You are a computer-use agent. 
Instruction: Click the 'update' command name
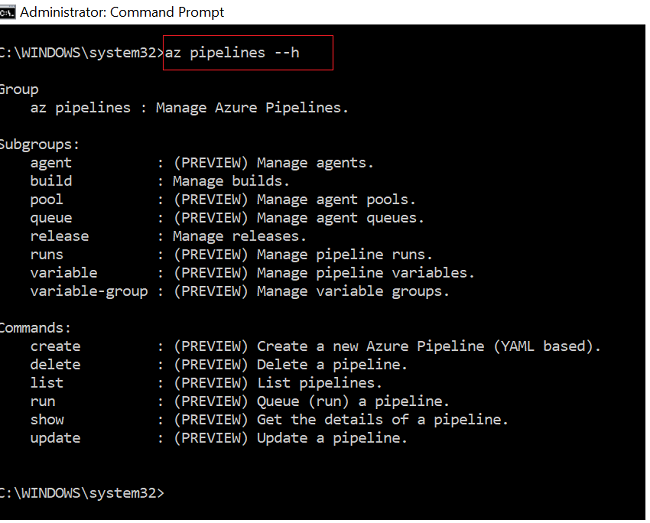tap(55, 438)
